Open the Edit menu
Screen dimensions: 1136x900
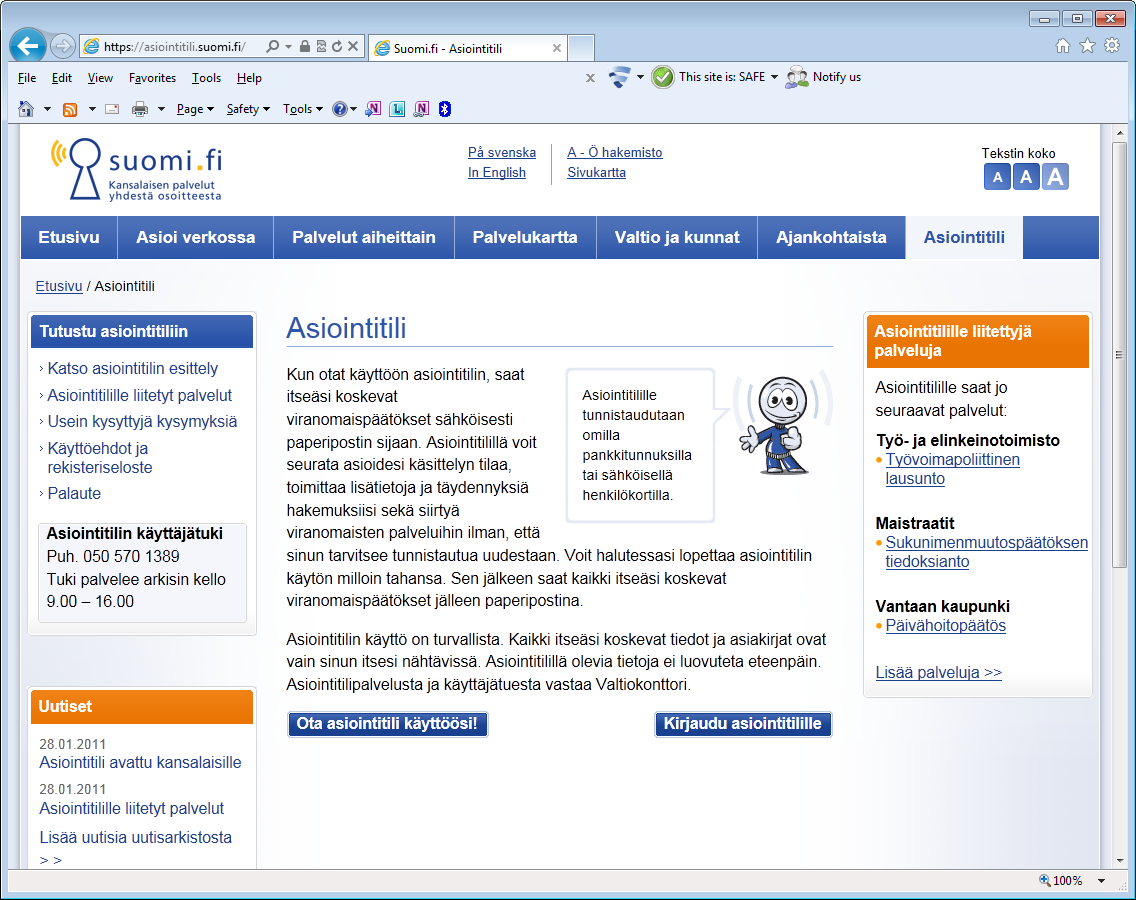[62, 78]
